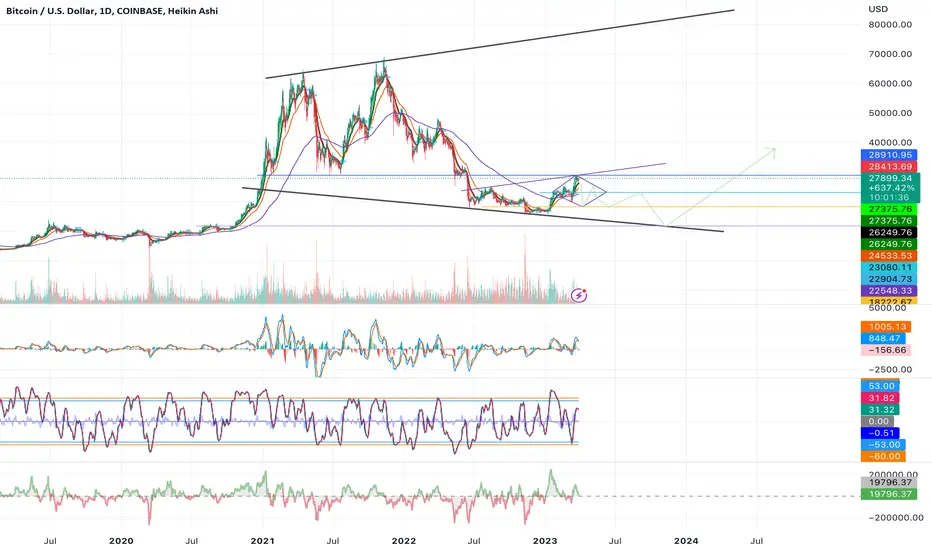This screenshot has height=550, width=932.
Task: Select the 80000.00 price axis label
Action: [890, 24]
